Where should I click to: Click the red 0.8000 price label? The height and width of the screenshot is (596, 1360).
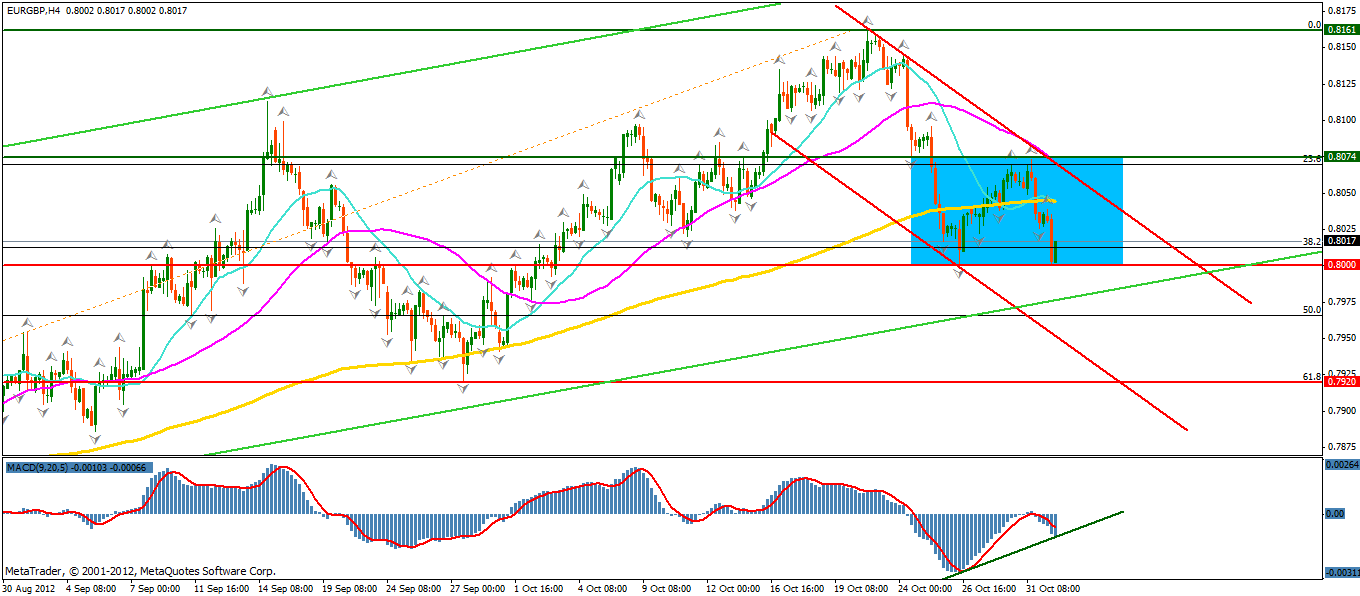coord(1340,265)
